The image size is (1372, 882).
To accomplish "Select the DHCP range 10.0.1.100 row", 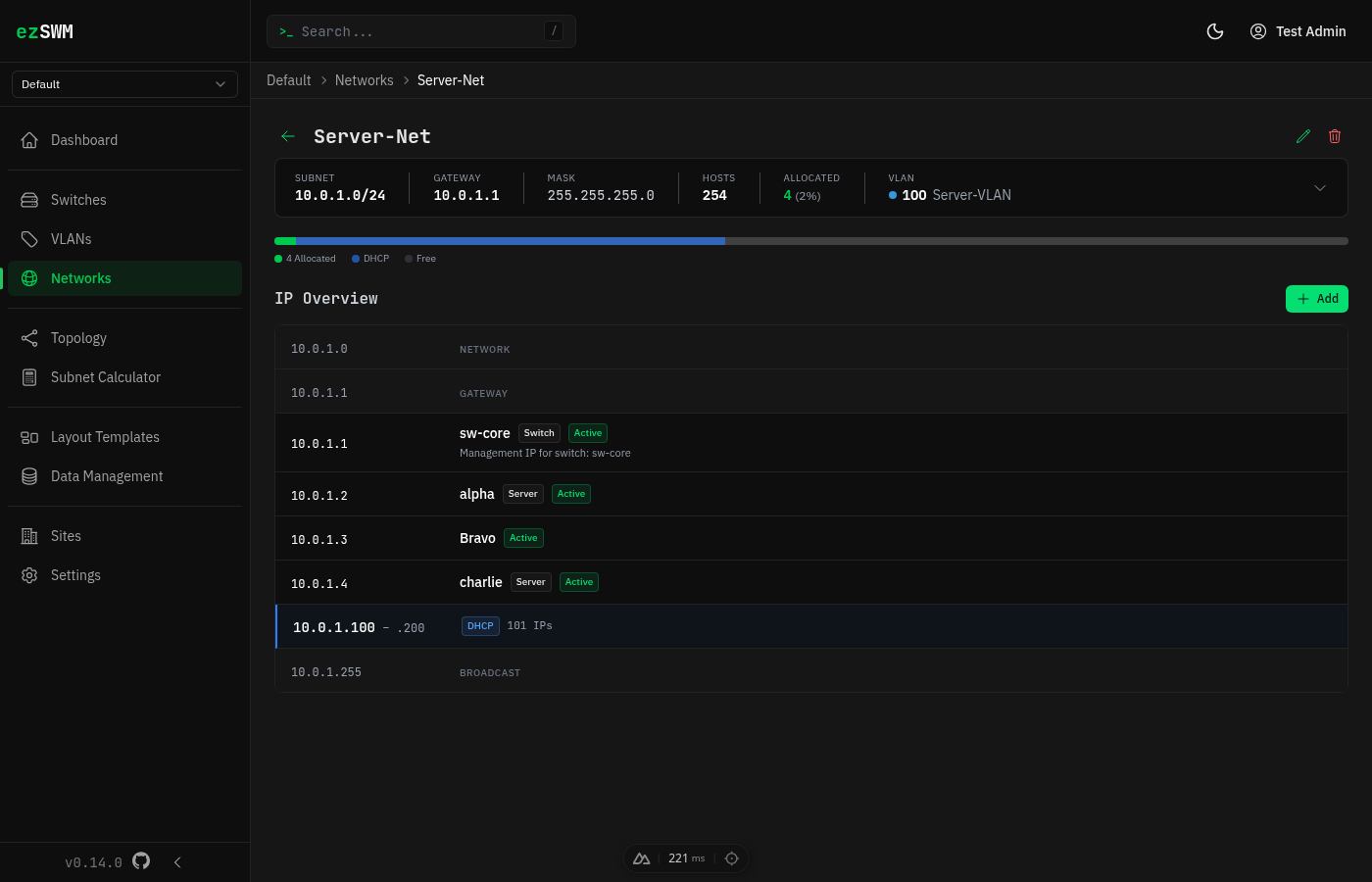I will coord(811,627).
